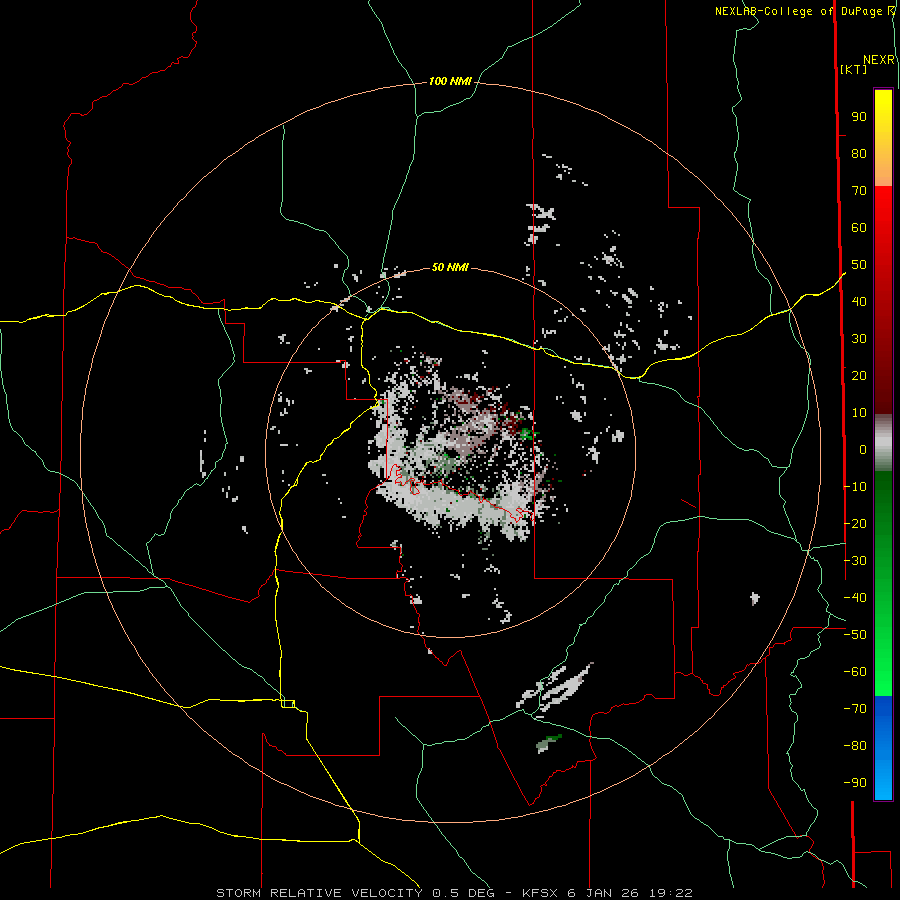Click the '-50' value on velocity scale

pos(855,635)
